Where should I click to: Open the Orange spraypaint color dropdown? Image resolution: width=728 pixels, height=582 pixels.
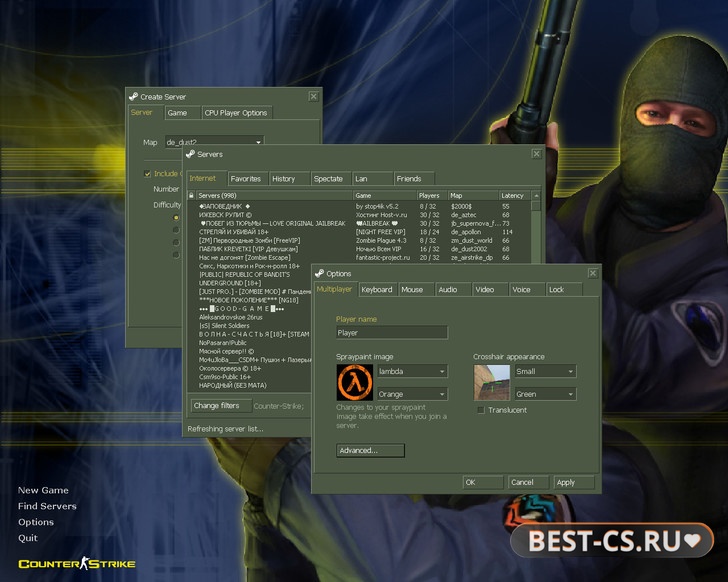412,394
